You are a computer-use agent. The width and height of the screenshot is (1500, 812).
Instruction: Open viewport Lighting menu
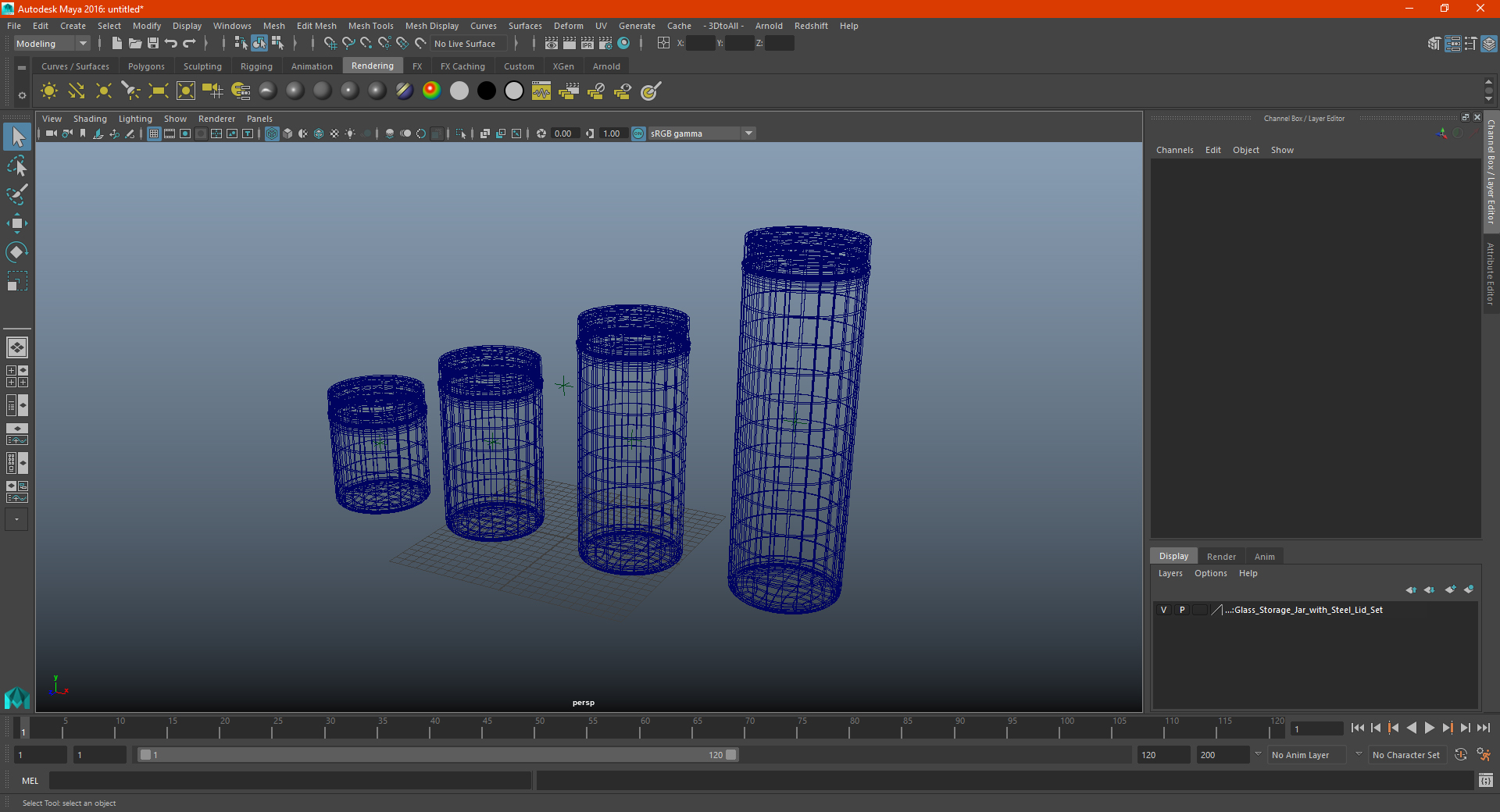pos(135,119)
